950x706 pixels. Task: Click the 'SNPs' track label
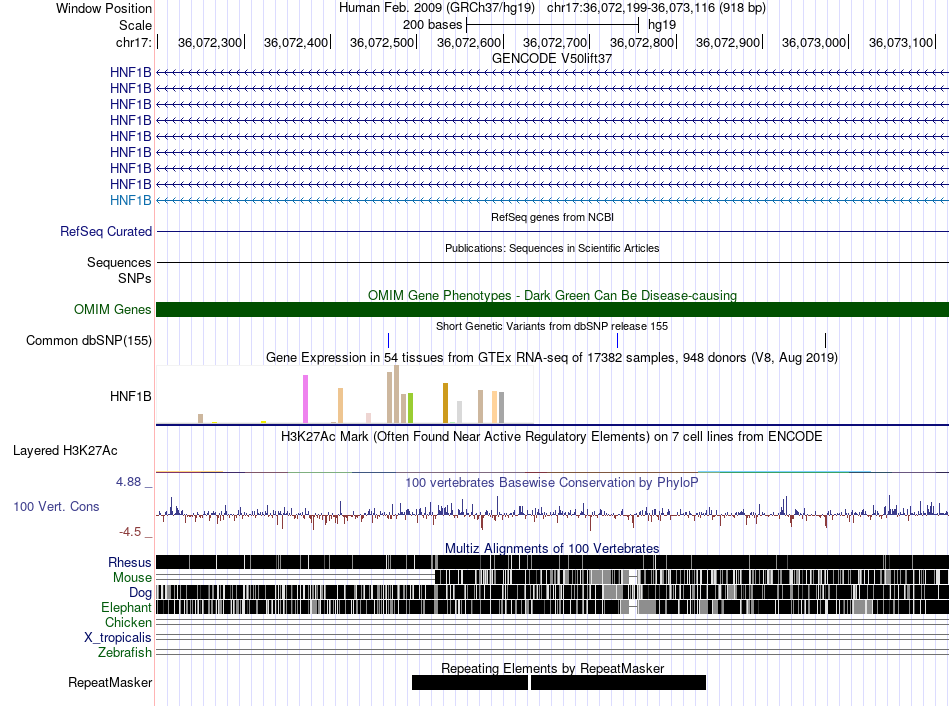point(135,278)
